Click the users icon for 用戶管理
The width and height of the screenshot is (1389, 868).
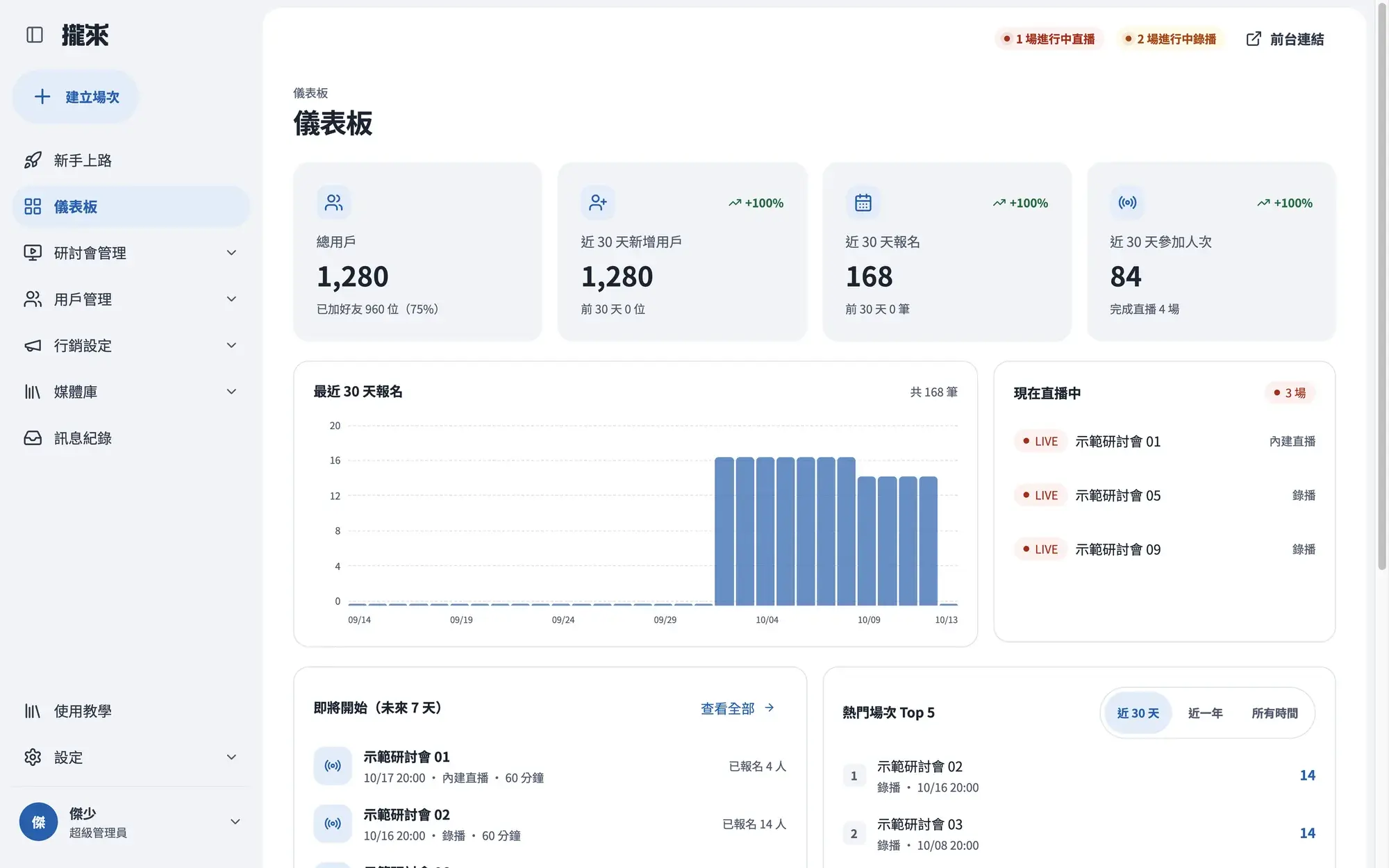pos(33,299)
